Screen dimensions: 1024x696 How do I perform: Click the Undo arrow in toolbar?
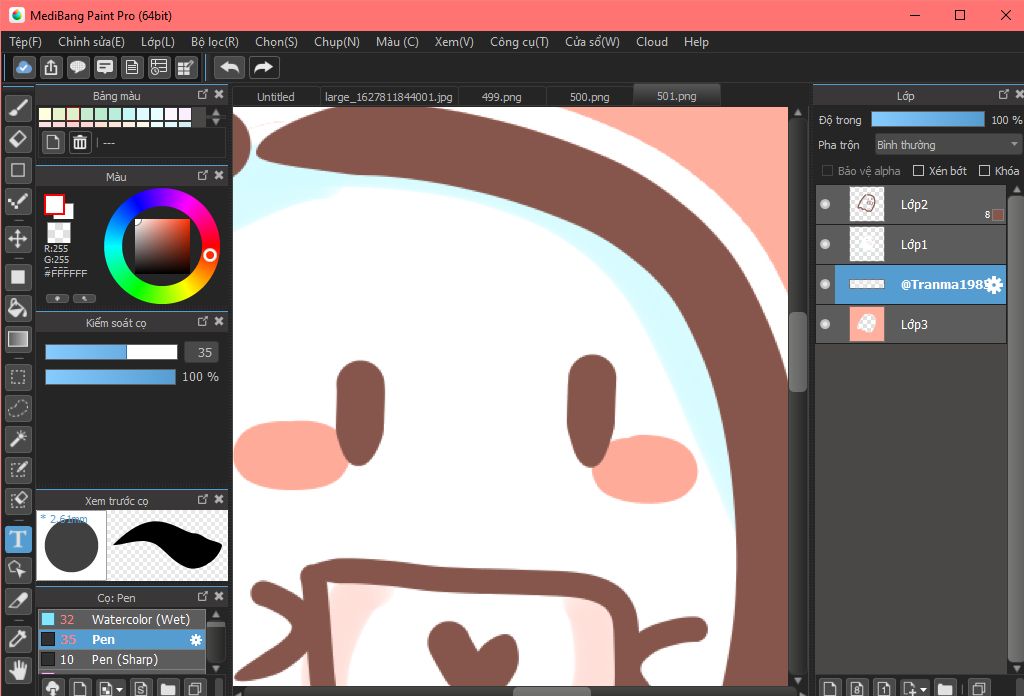pos(230,67)
